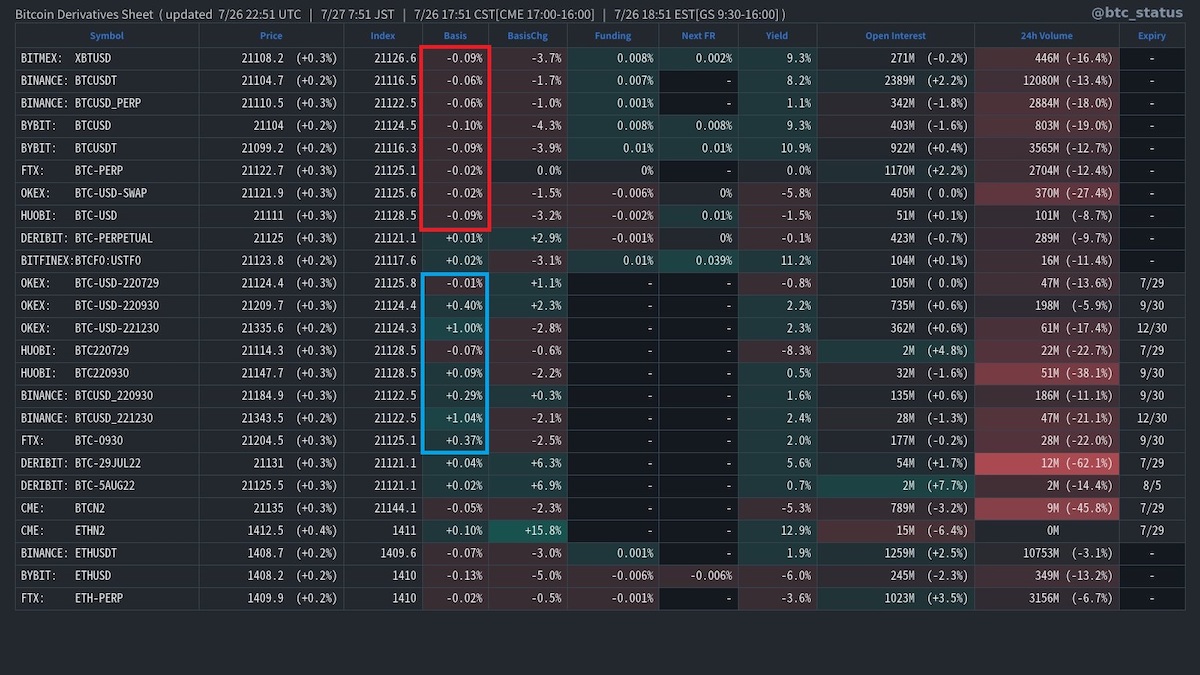Image resolution: width=1200 pixels, height=675 pixels.
Task: Click the Symbol column header
Action: click(106, 36)
